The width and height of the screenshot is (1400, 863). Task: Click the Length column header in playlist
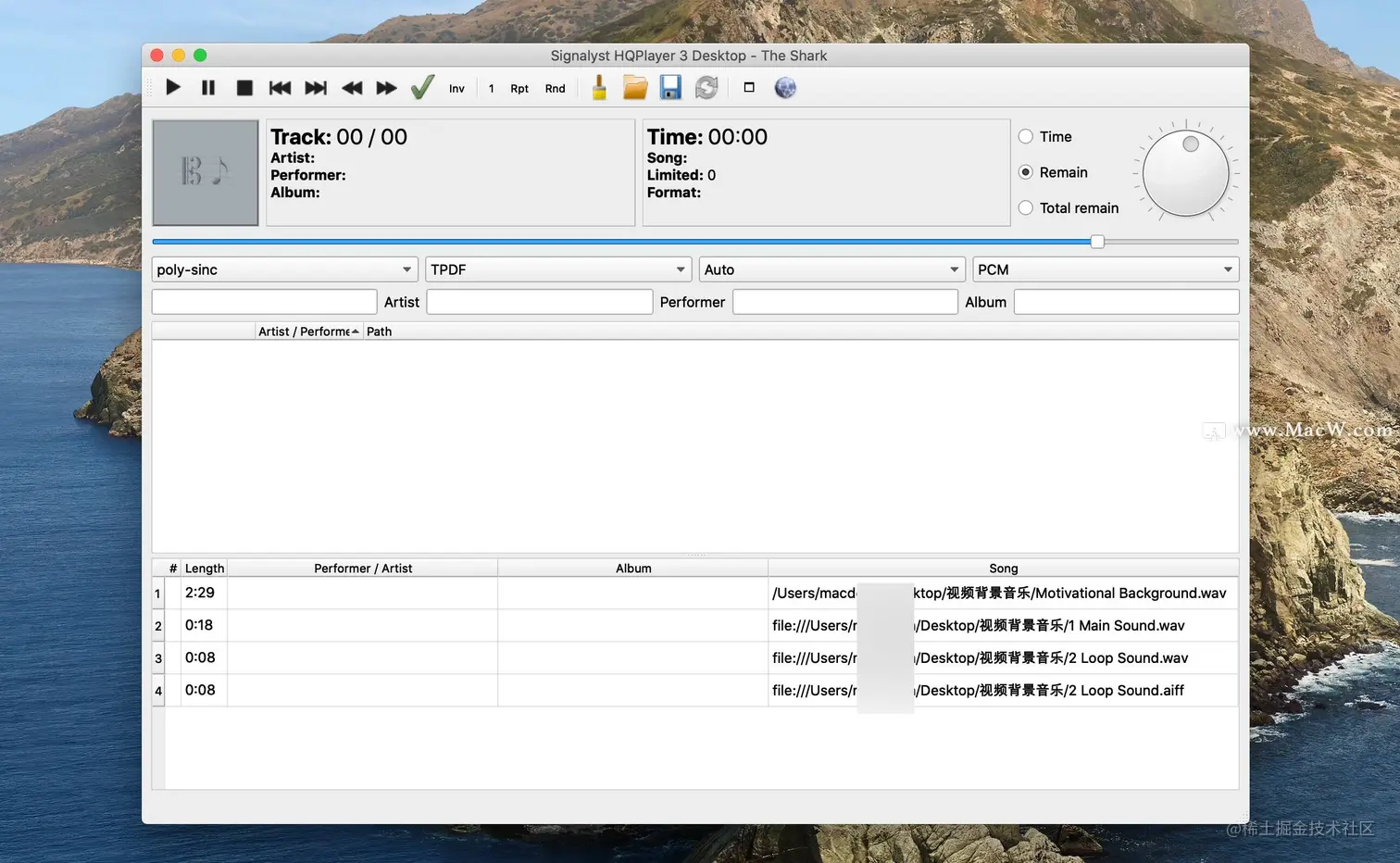204,569
